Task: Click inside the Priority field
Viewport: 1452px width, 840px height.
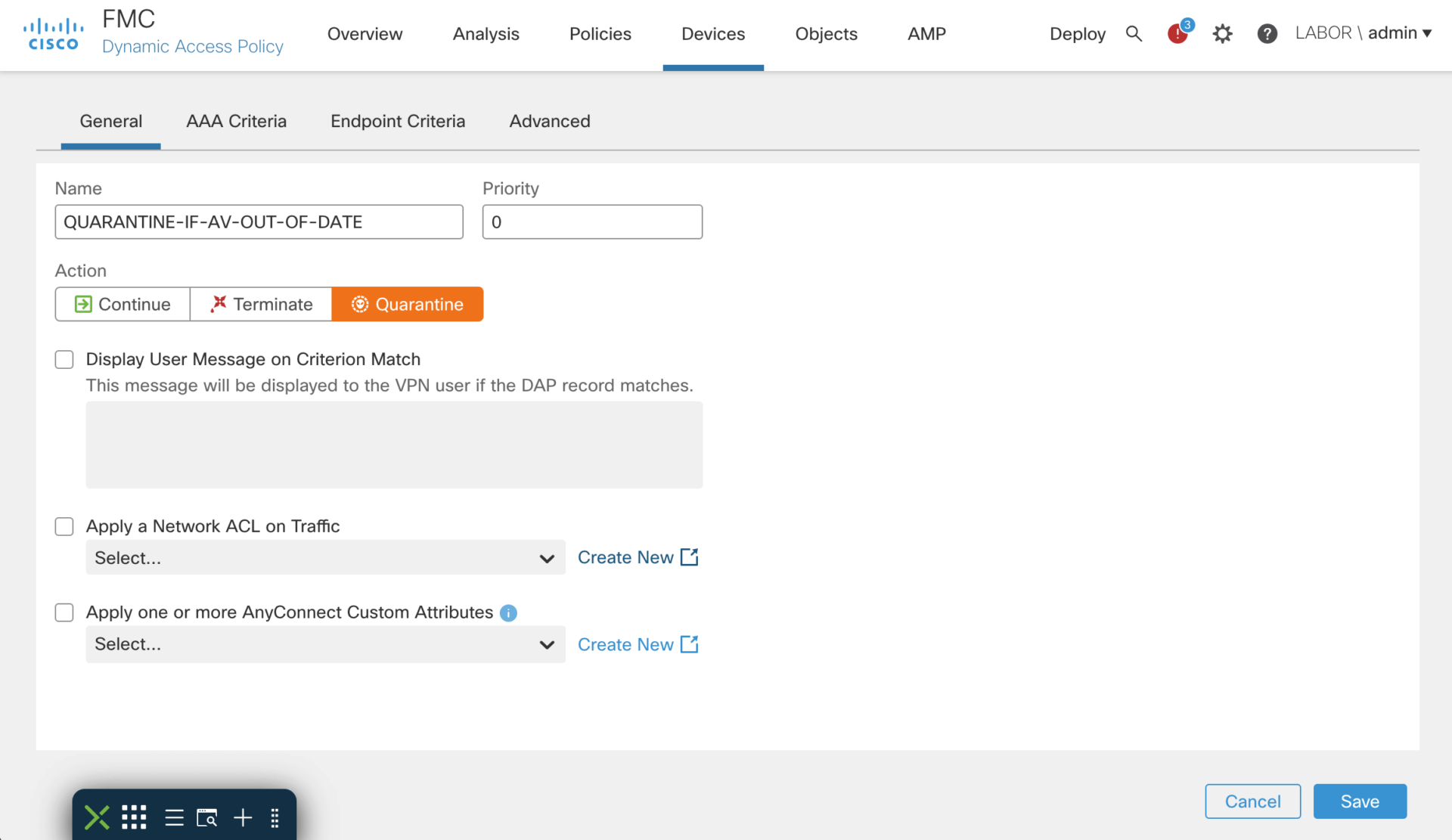Action: click(592, 222)
